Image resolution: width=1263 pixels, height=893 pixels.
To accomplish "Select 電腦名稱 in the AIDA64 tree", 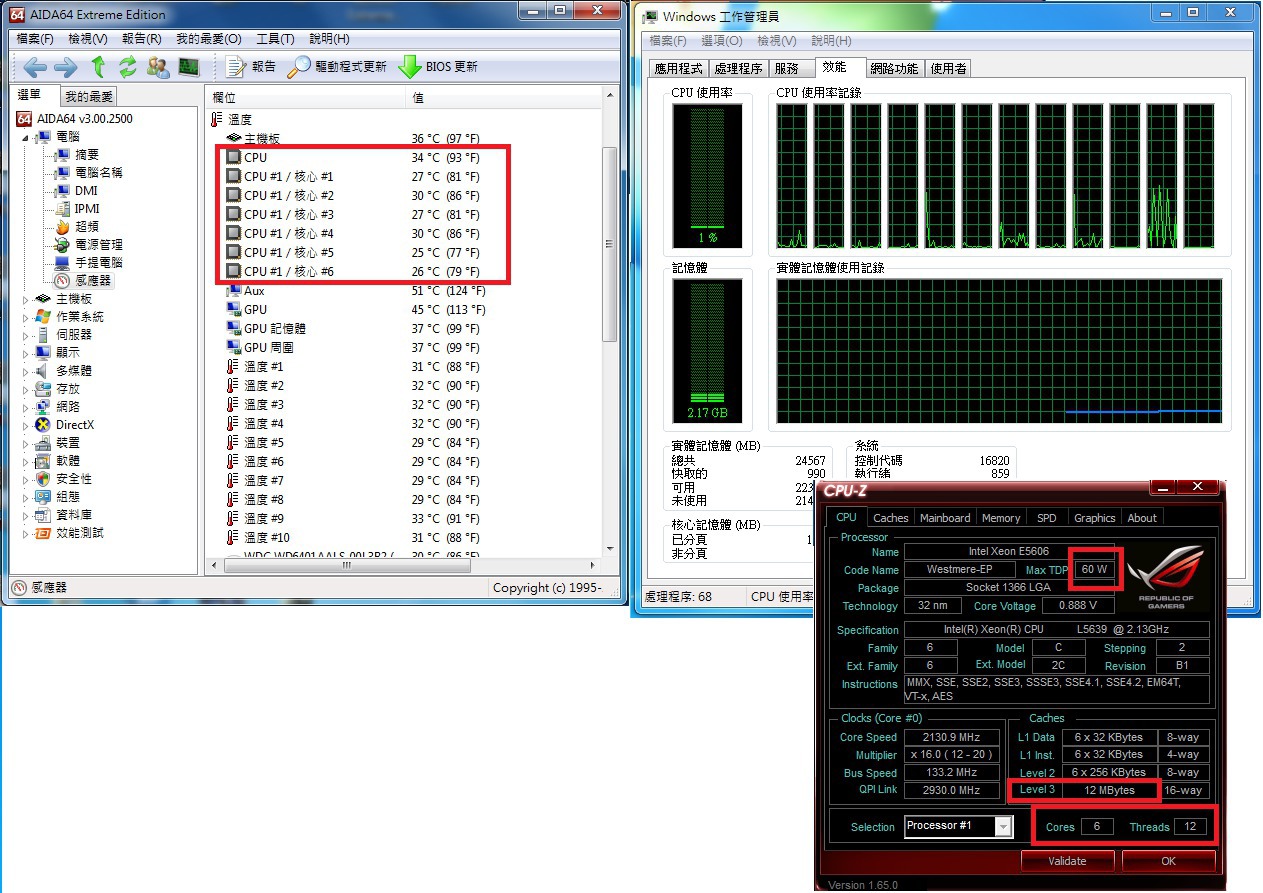I will pyautogui.click(x=98, y=173).
